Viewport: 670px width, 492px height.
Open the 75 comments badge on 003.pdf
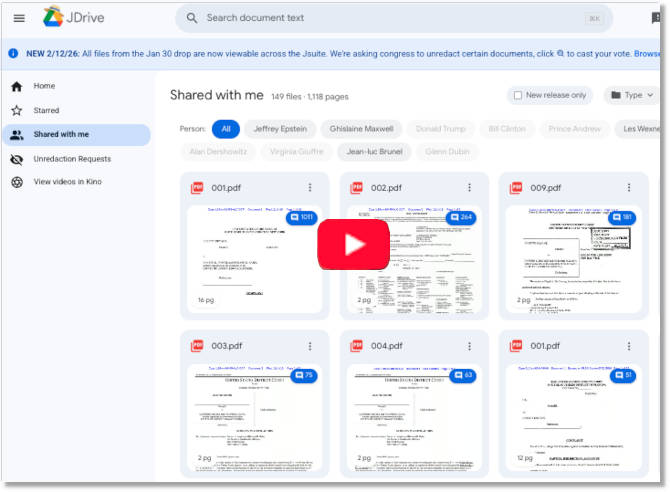point(304,376)
